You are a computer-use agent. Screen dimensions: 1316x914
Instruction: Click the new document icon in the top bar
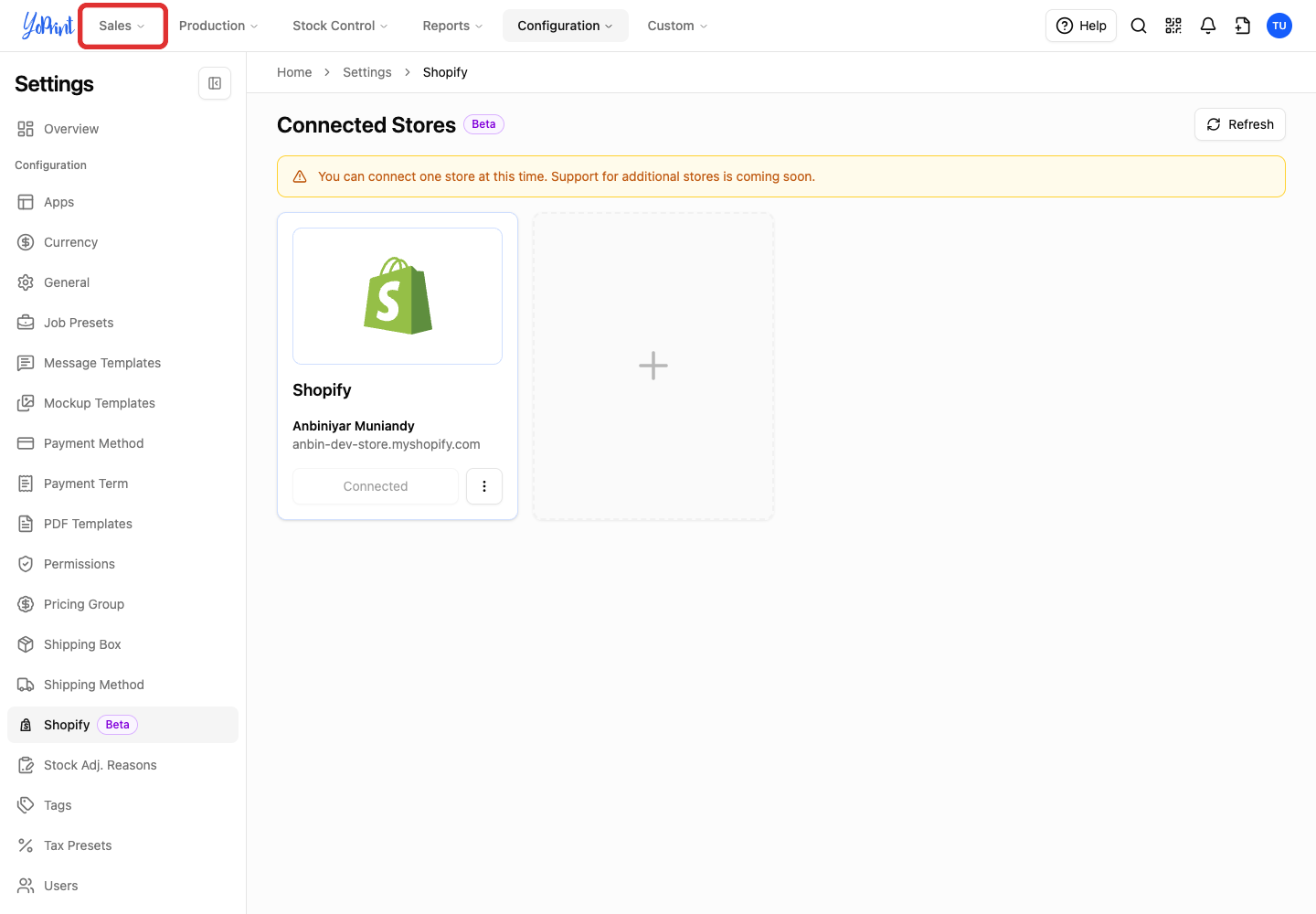click(1243, 26)
